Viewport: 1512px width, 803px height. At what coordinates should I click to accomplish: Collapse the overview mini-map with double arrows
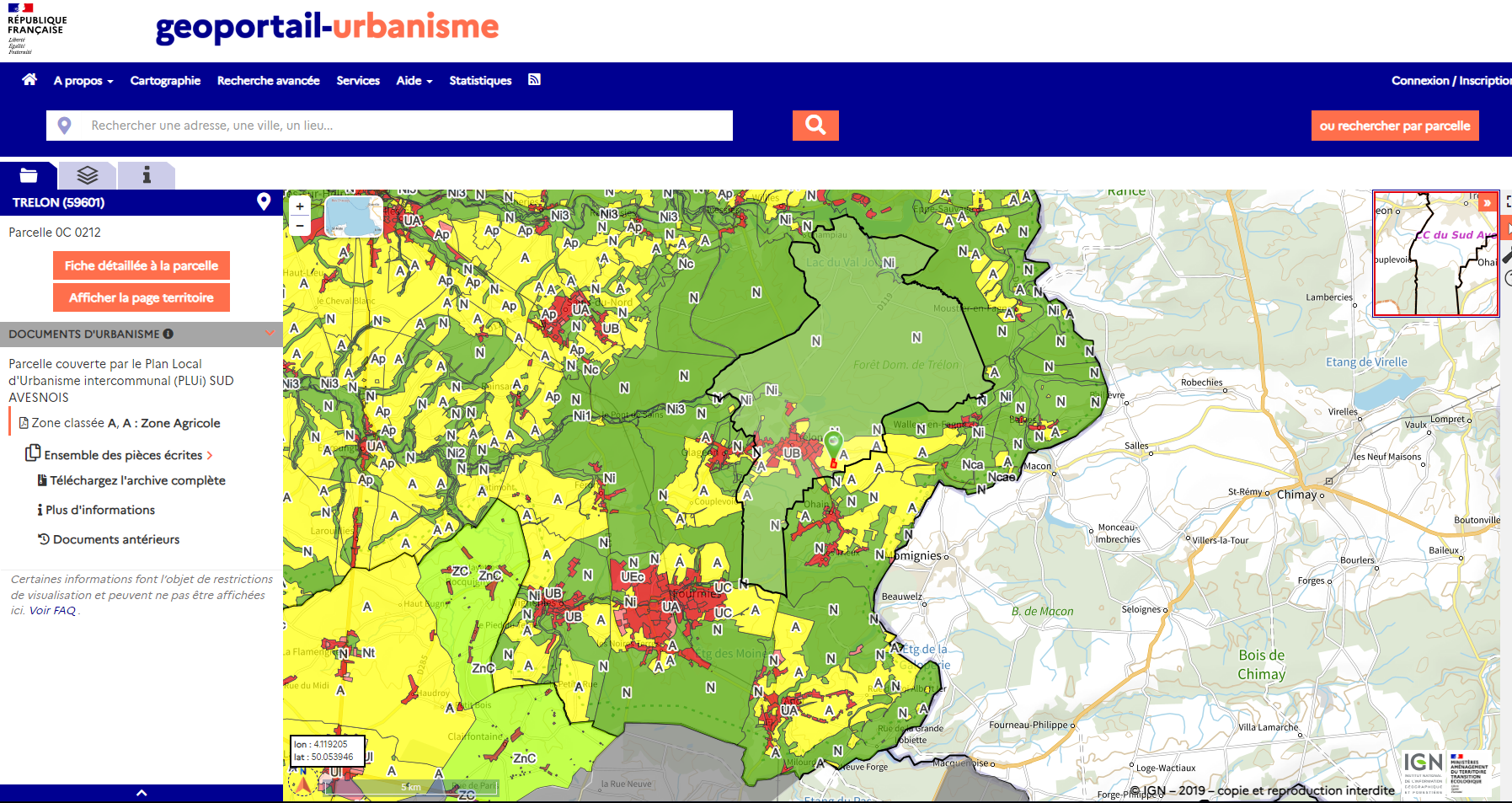(x=1488, y=202)
